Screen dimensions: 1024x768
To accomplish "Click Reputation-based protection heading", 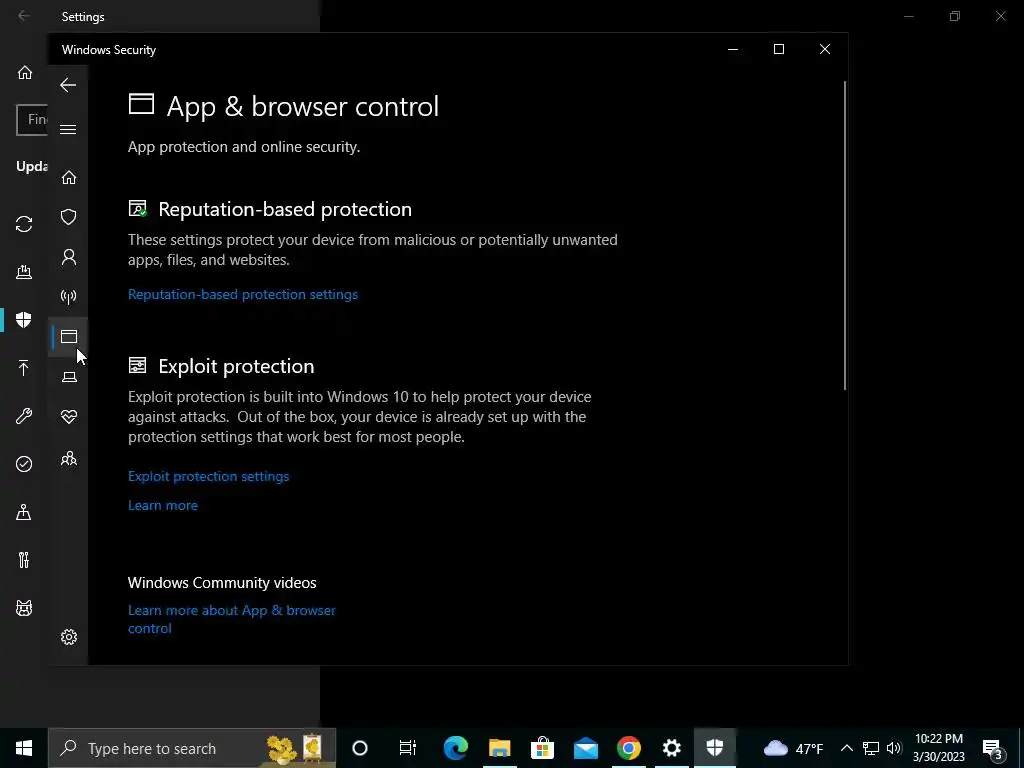I will coord(285,209).
